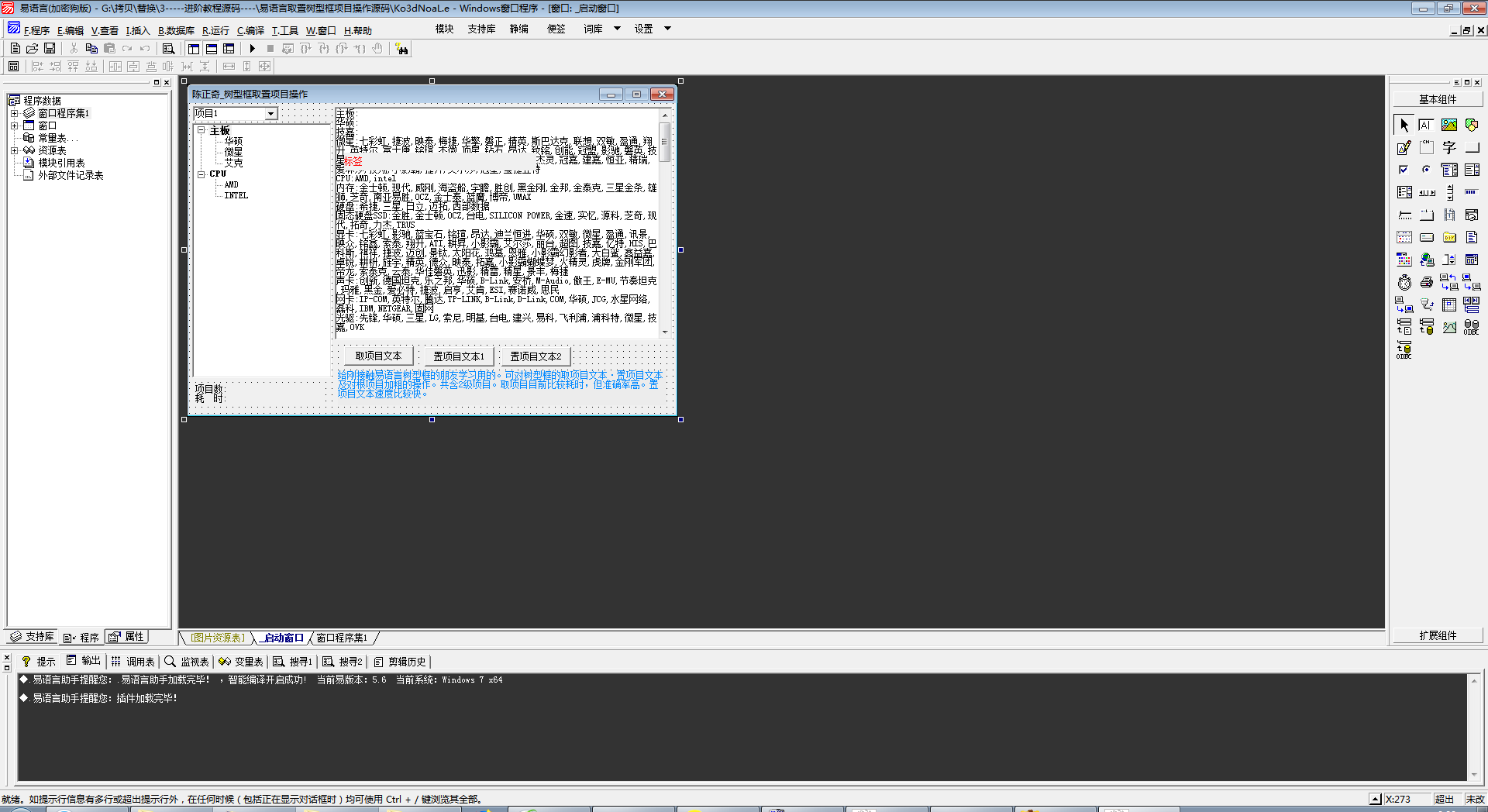The height and width of the screenshot is (812, 1488).
Task: Select the 模块引用表 tree item
Action: (61, 163)
